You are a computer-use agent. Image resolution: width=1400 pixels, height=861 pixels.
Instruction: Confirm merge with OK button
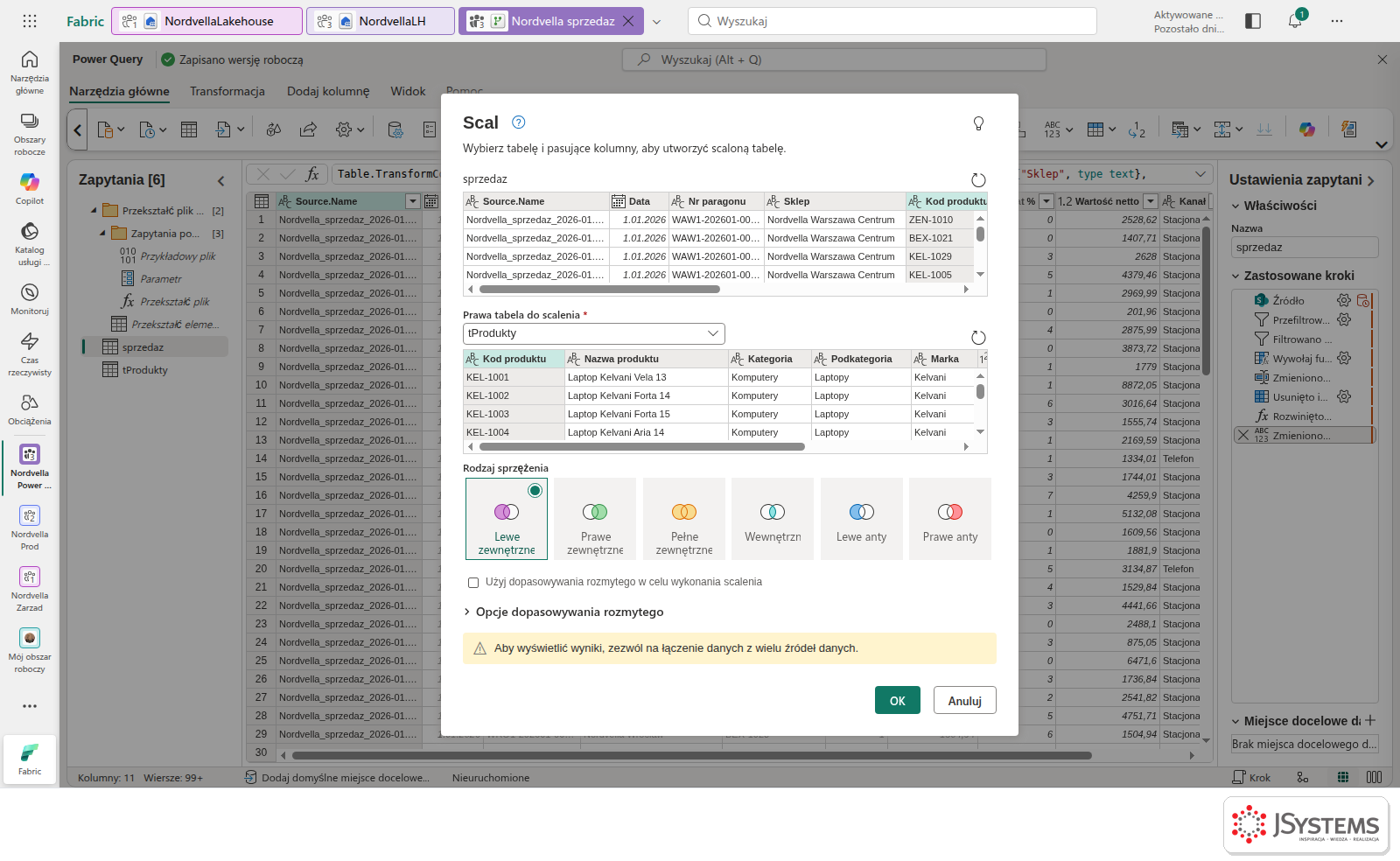(898, 700)
